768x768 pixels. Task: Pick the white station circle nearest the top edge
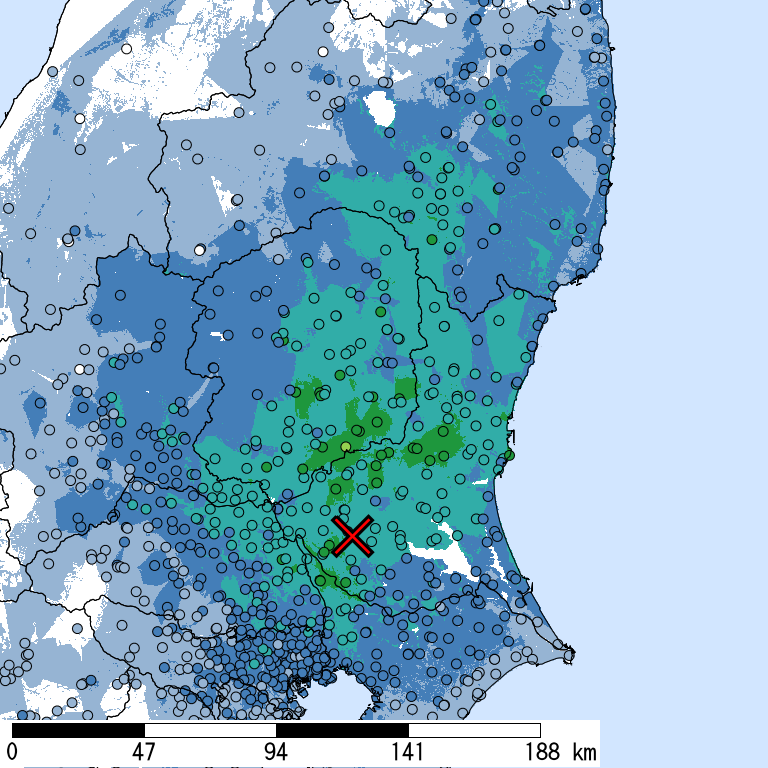pyautogui.click(x=323, y=52)
